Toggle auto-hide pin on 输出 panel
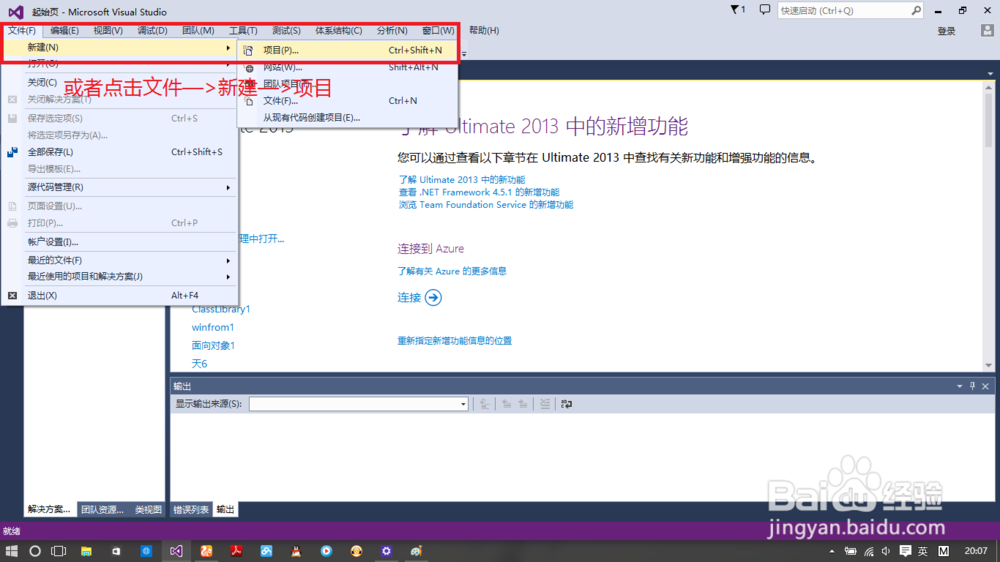Viewport: 1000px width, 562px height. click(x=973, y=386)
